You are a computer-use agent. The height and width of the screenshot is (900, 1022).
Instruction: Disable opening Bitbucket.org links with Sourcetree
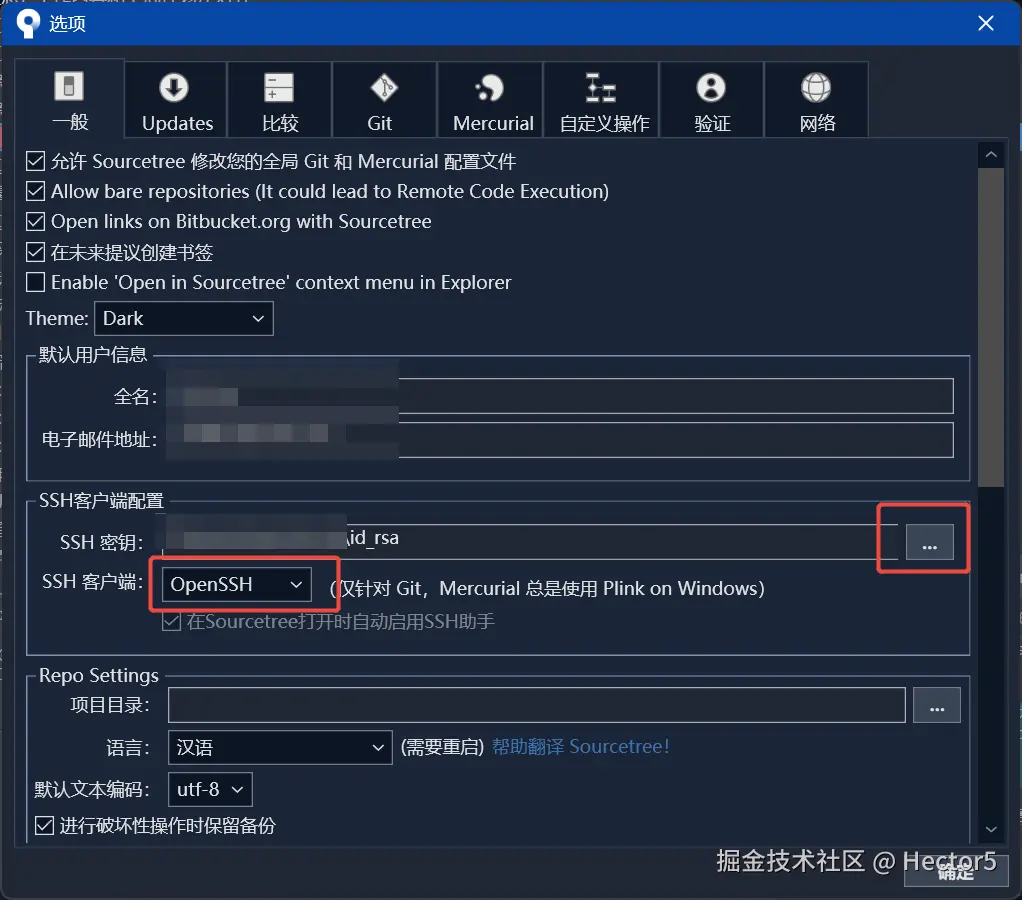[35, 222]
